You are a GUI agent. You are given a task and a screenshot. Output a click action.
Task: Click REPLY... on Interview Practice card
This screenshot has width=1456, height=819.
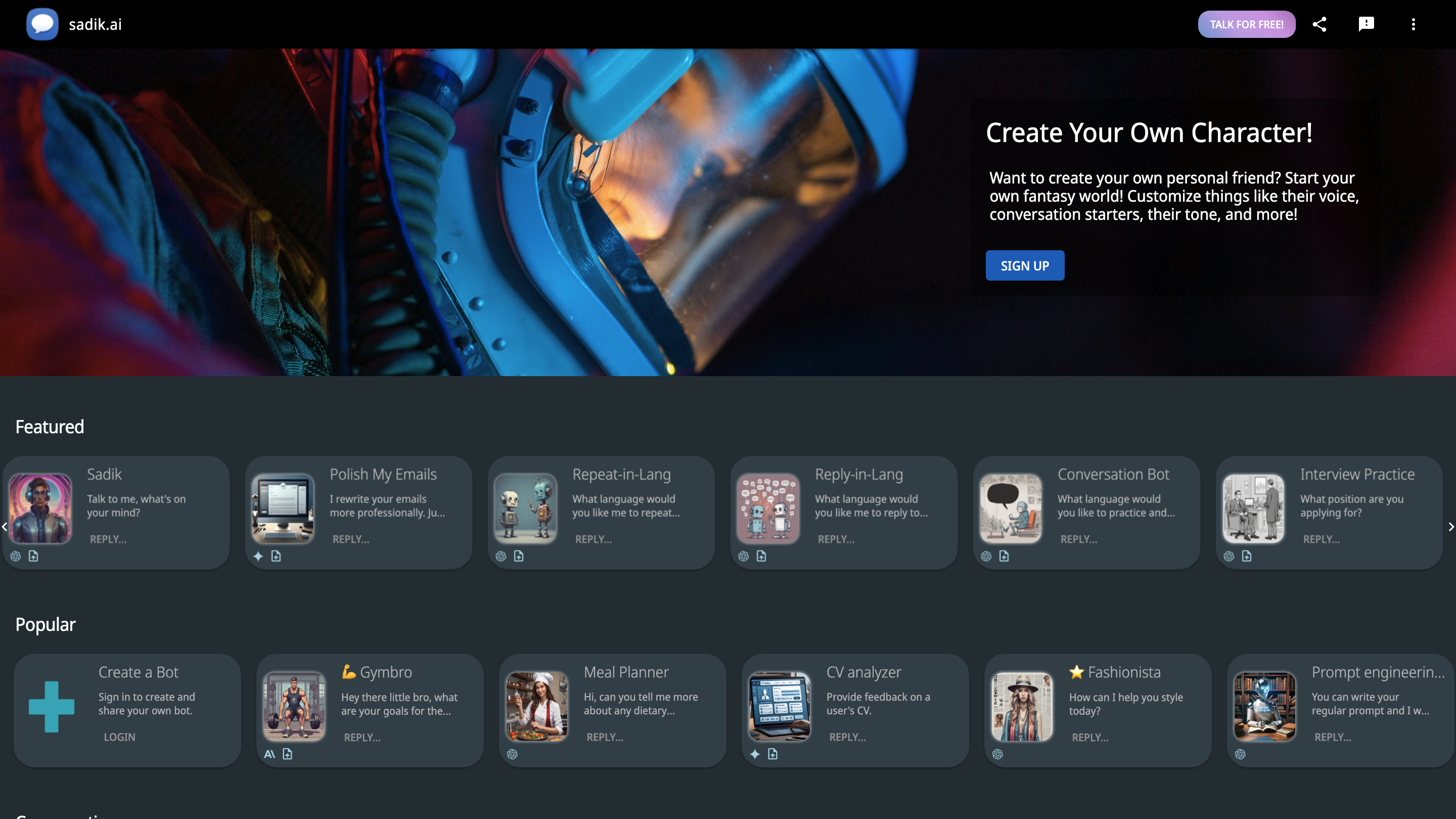pyautogui.click(x=1321, y=539)
